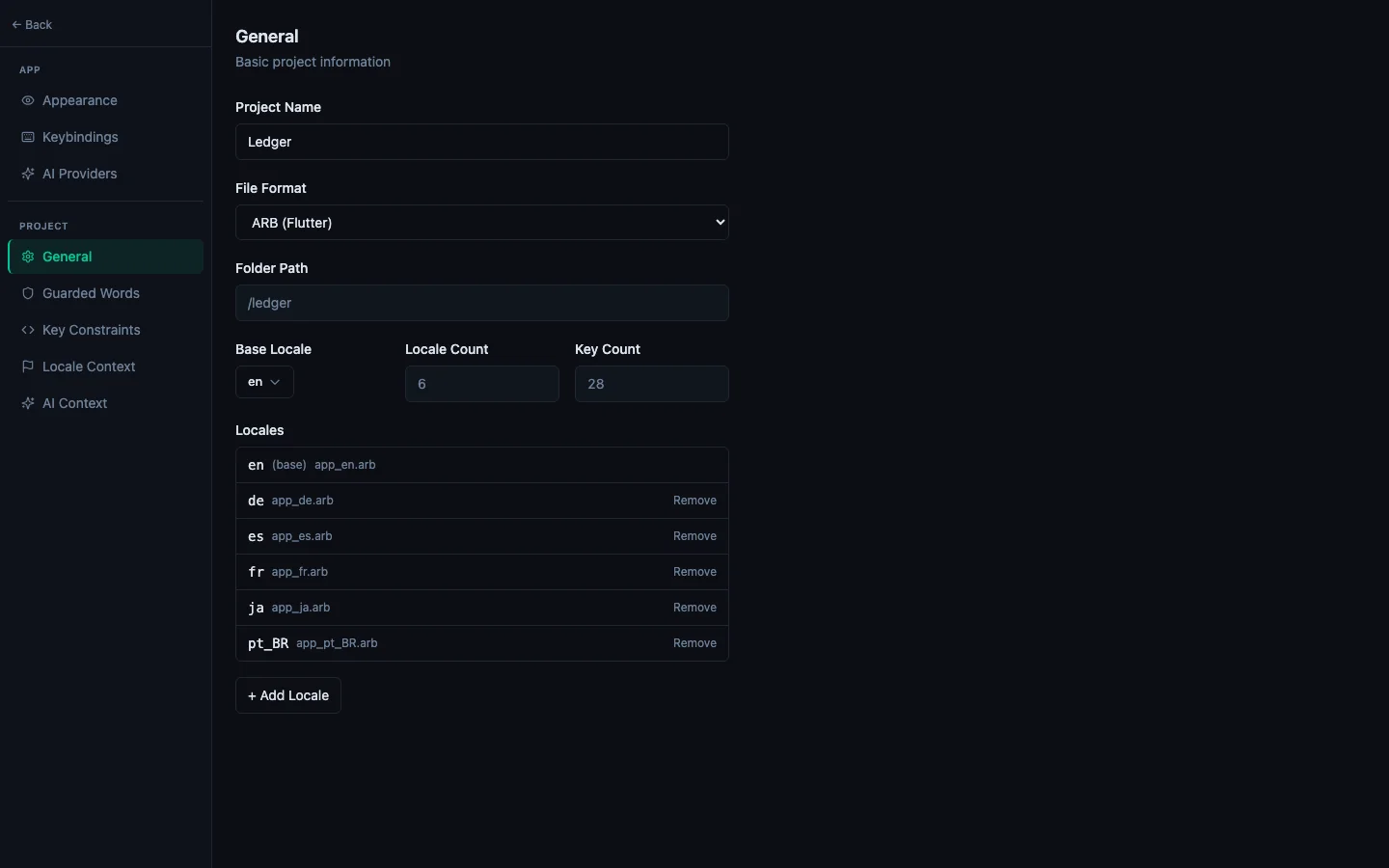Click the AI Context sparkle icon
Viewport: 1389px width, 868px height.
[28, 403]
